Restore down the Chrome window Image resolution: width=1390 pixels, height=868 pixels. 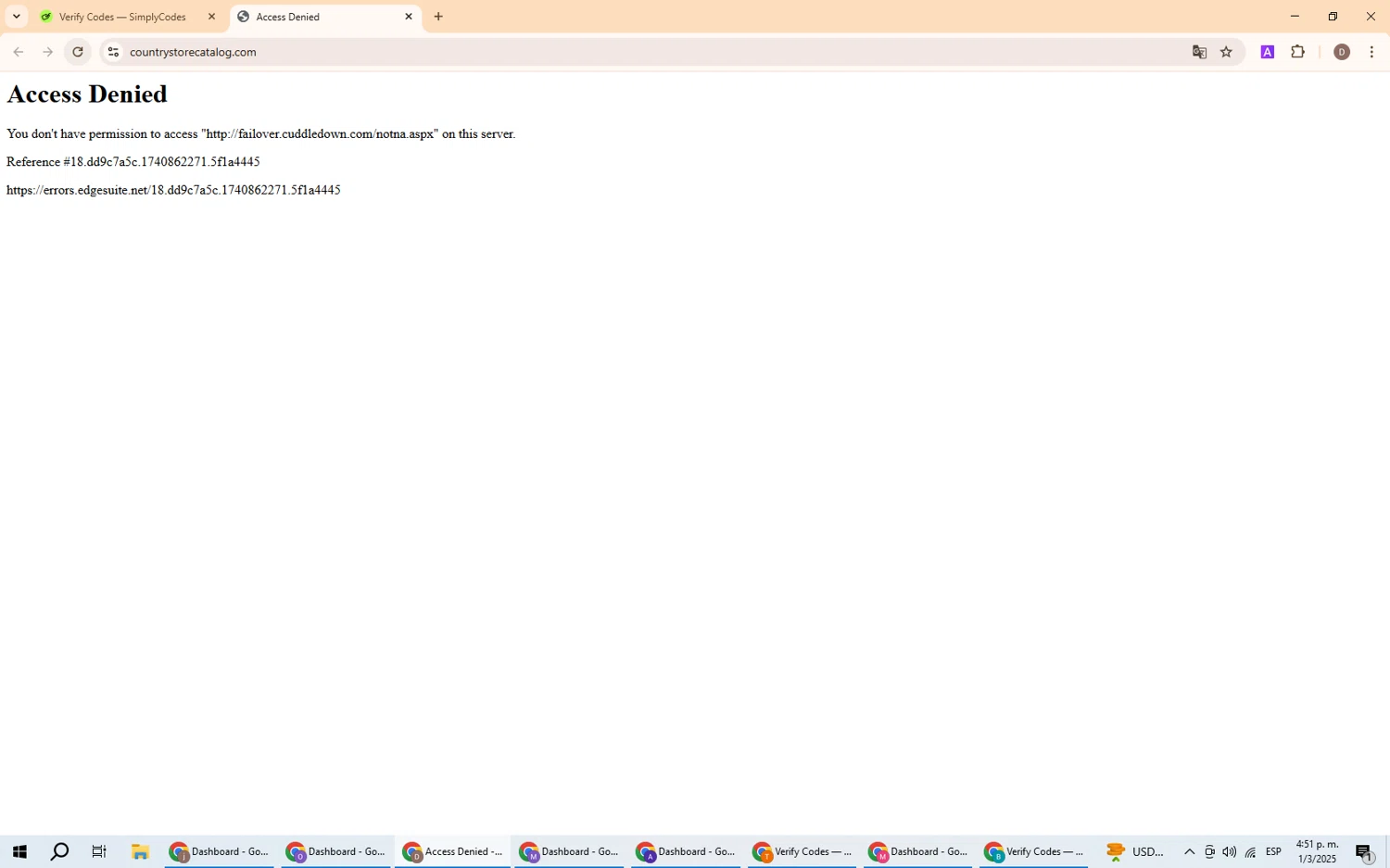pos(1333,17)
